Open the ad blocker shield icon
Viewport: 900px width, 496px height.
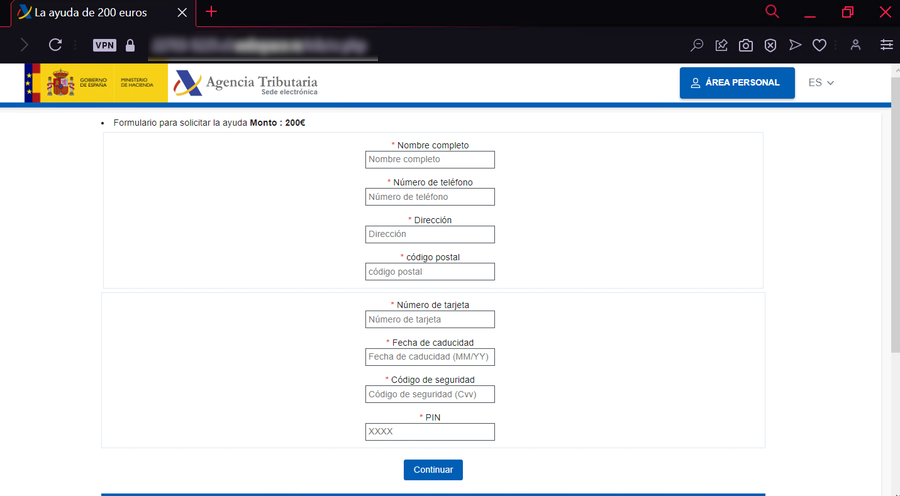pos(770,45)
